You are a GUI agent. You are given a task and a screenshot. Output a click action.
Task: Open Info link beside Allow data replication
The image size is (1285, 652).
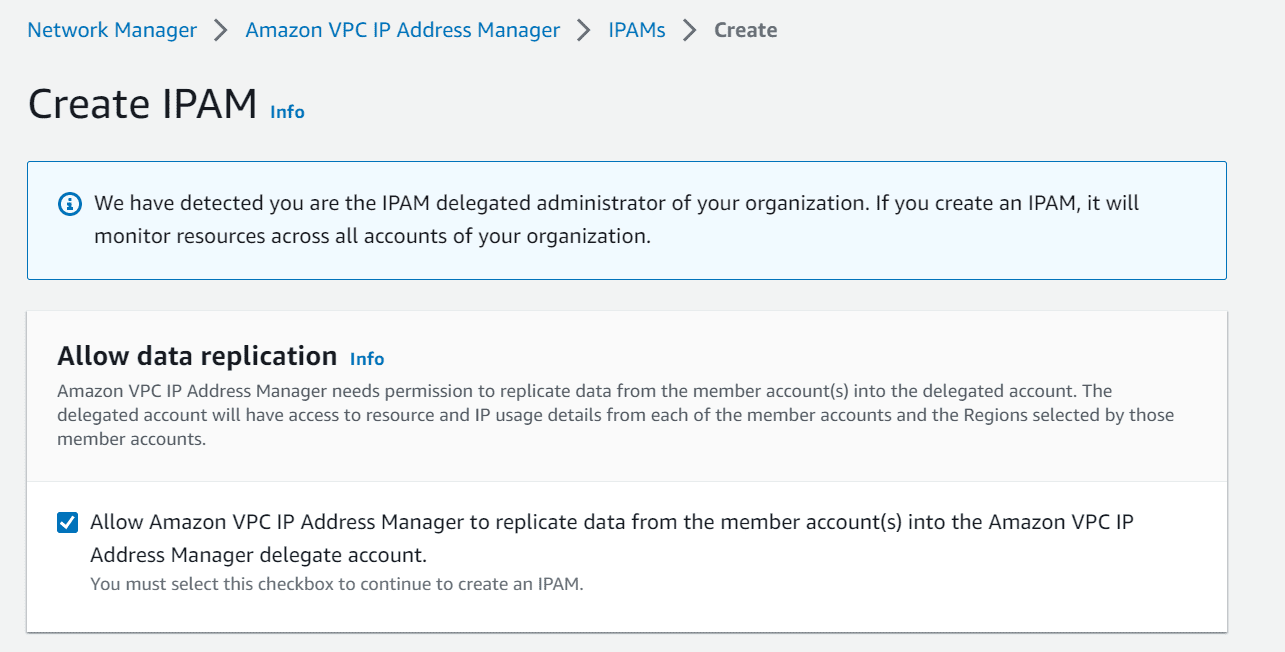pos(367,359)
